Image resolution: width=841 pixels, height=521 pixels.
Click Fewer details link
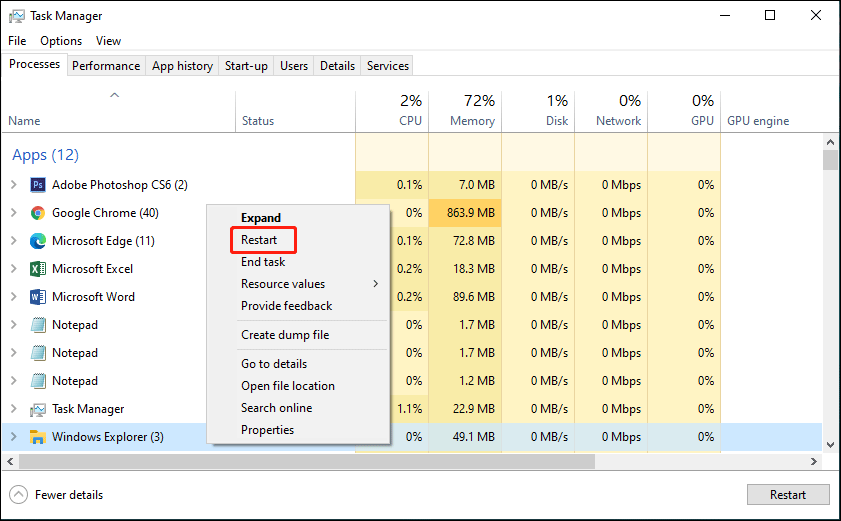click(69, 495)
